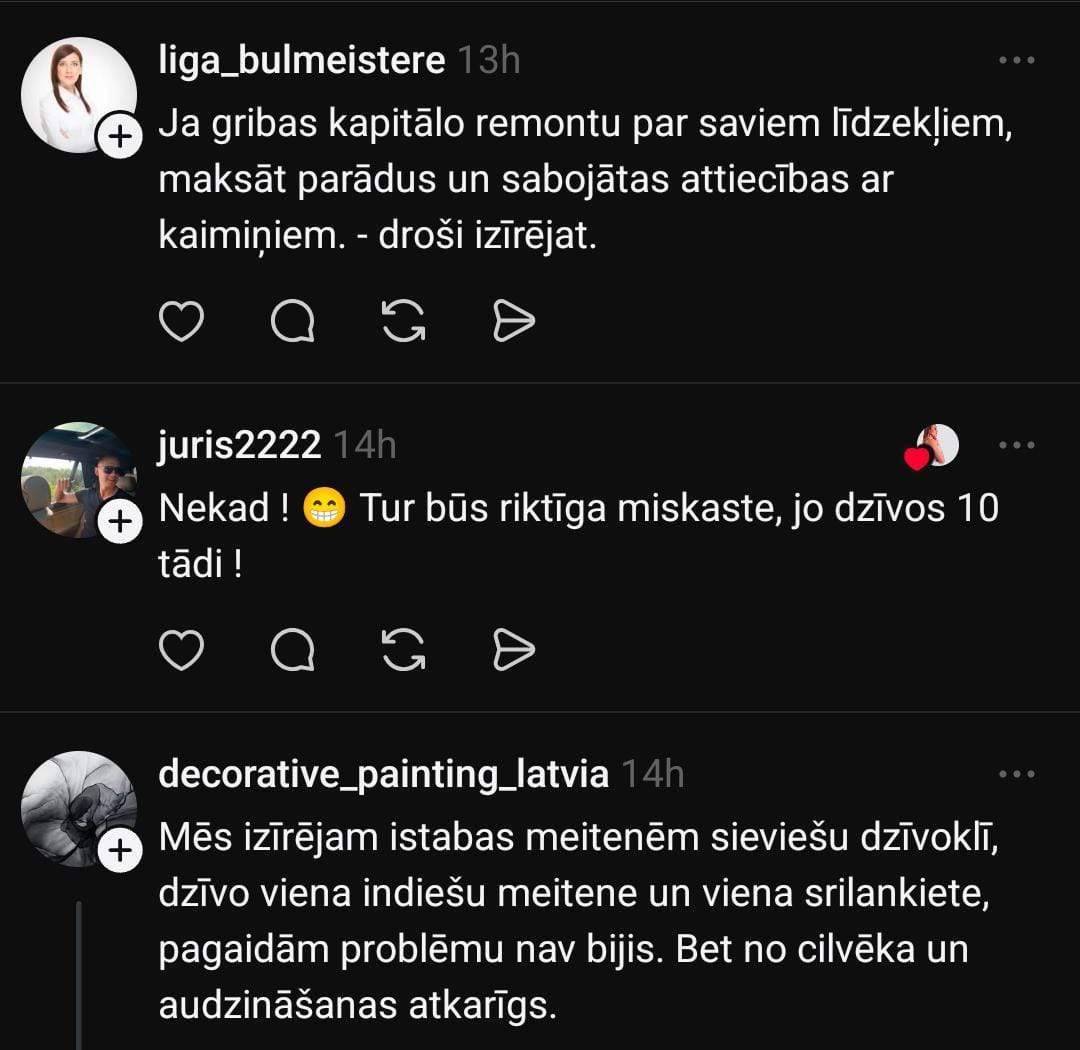Viewport: 1080px width, 1050px height.
Task: Open more options for decorative_painting_latvia's post
Action: pos(1017,774)
